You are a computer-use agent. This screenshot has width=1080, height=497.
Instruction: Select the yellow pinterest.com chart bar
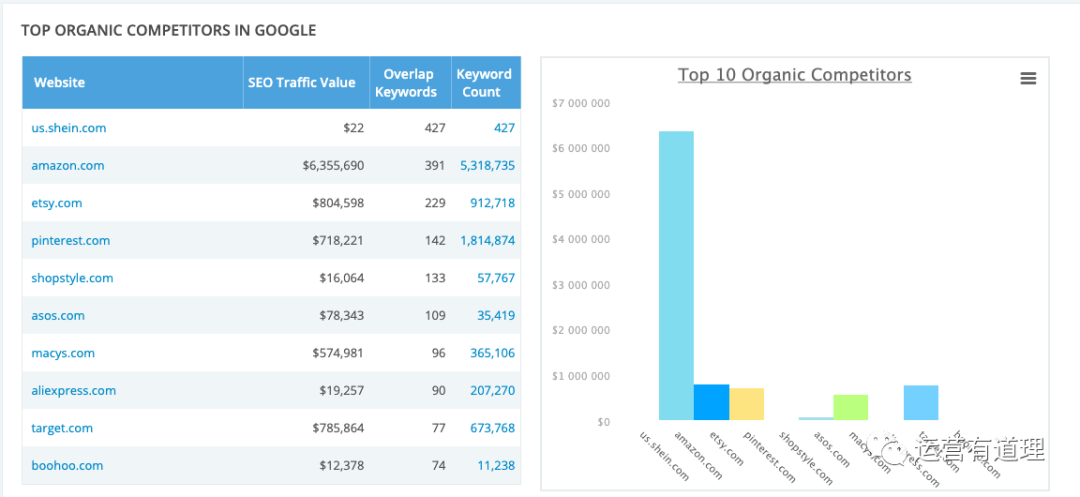pos(746,404)
